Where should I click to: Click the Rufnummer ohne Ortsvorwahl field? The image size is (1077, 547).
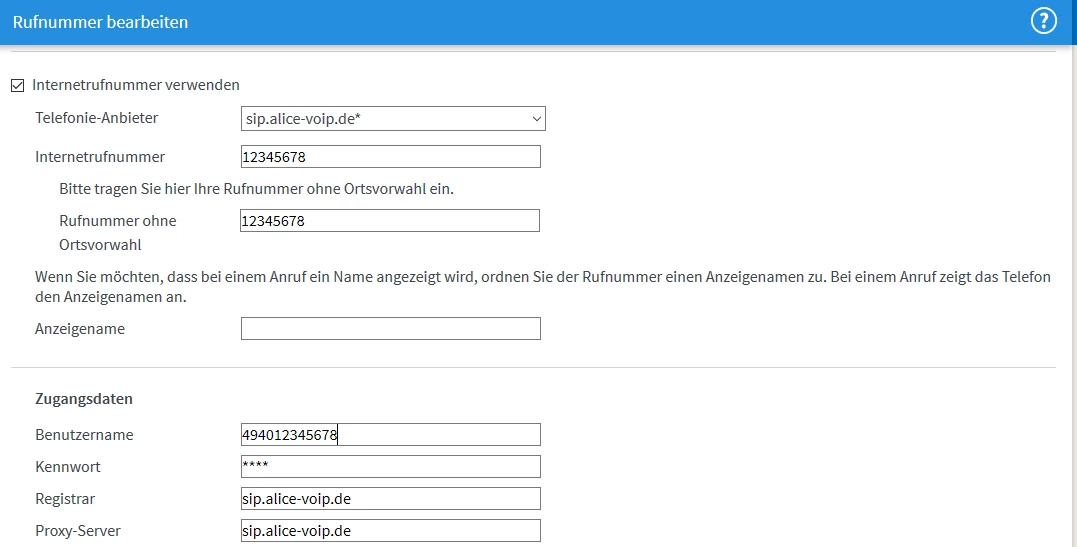(x=390, y=221)
